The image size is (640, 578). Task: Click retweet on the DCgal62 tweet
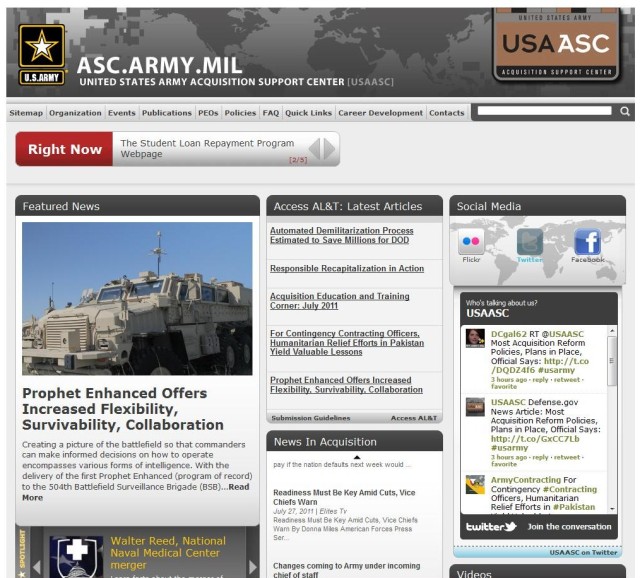click(x=567, y=380)
